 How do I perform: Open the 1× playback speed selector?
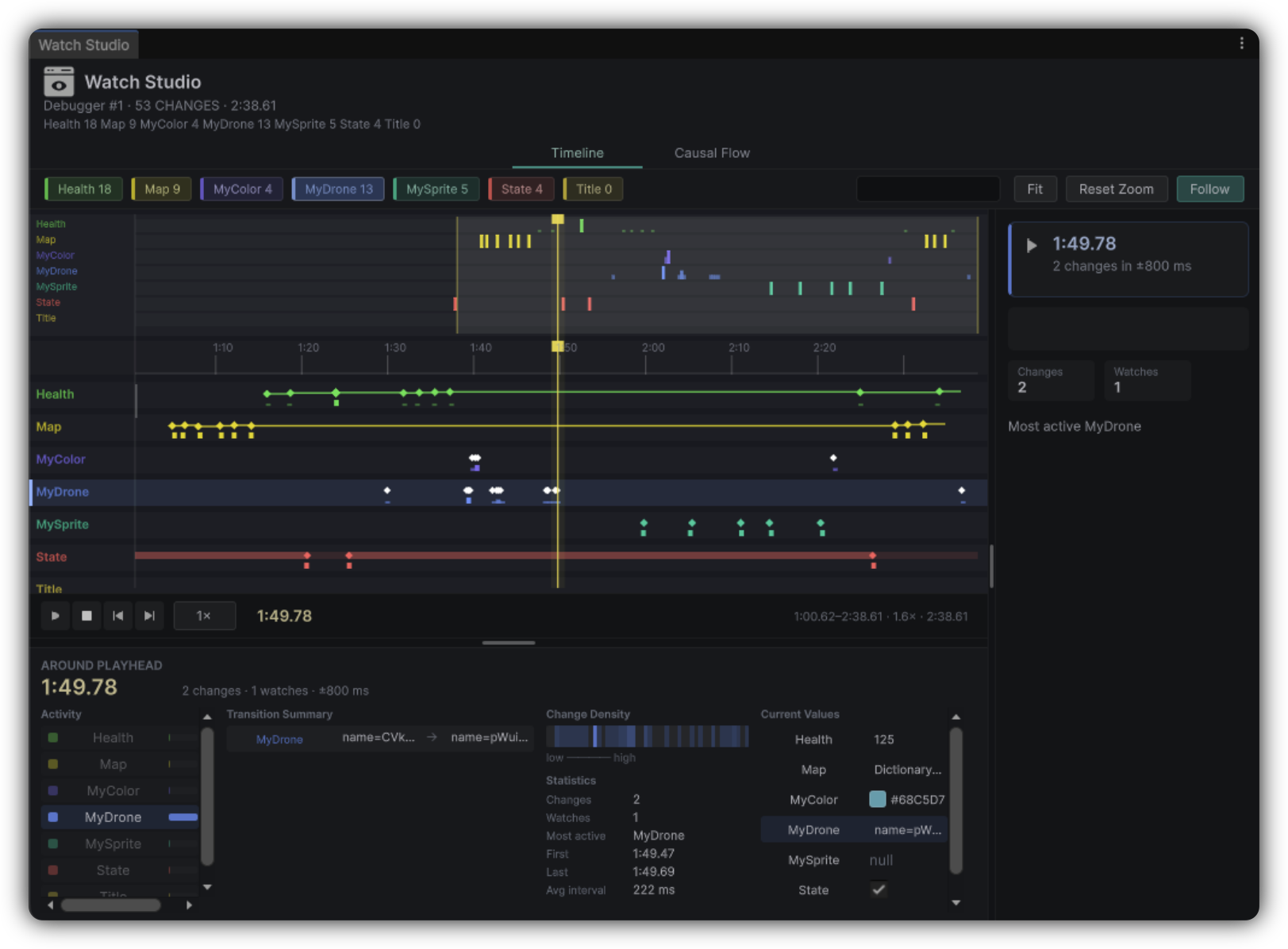click(x=205, y=616)
